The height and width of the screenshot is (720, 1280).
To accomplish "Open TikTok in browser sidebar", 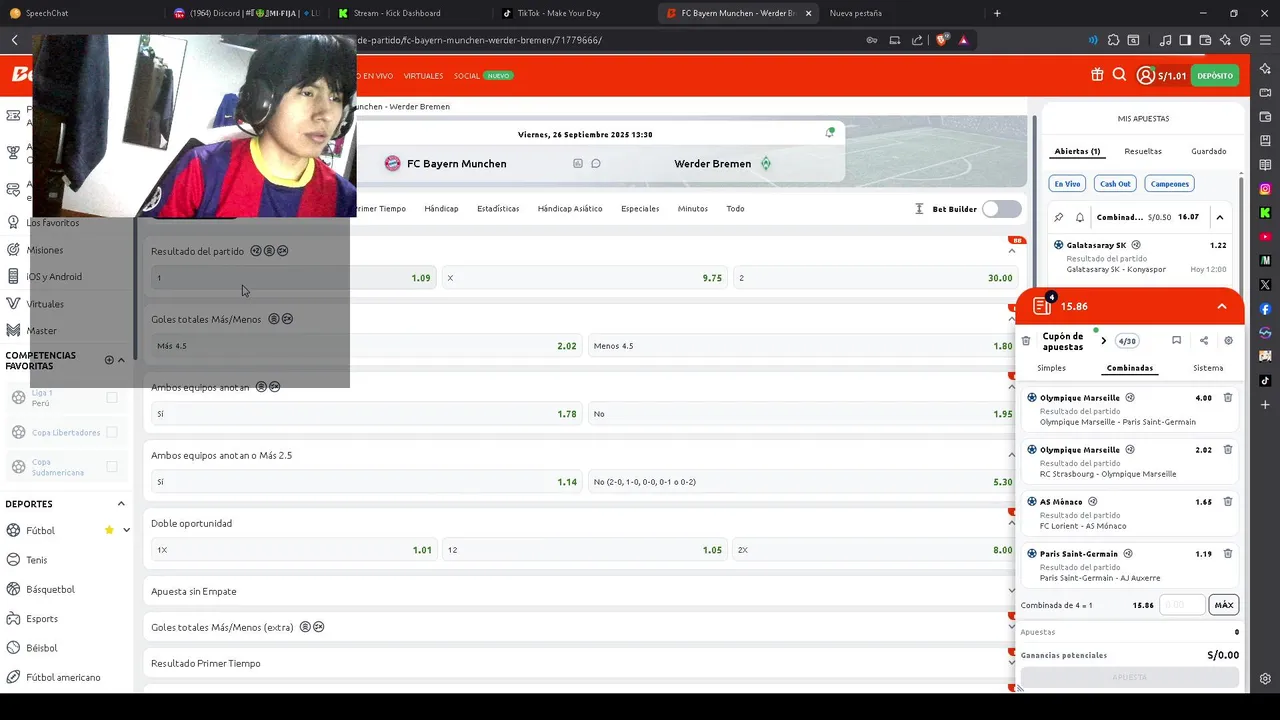I will tap(1265, 381).
